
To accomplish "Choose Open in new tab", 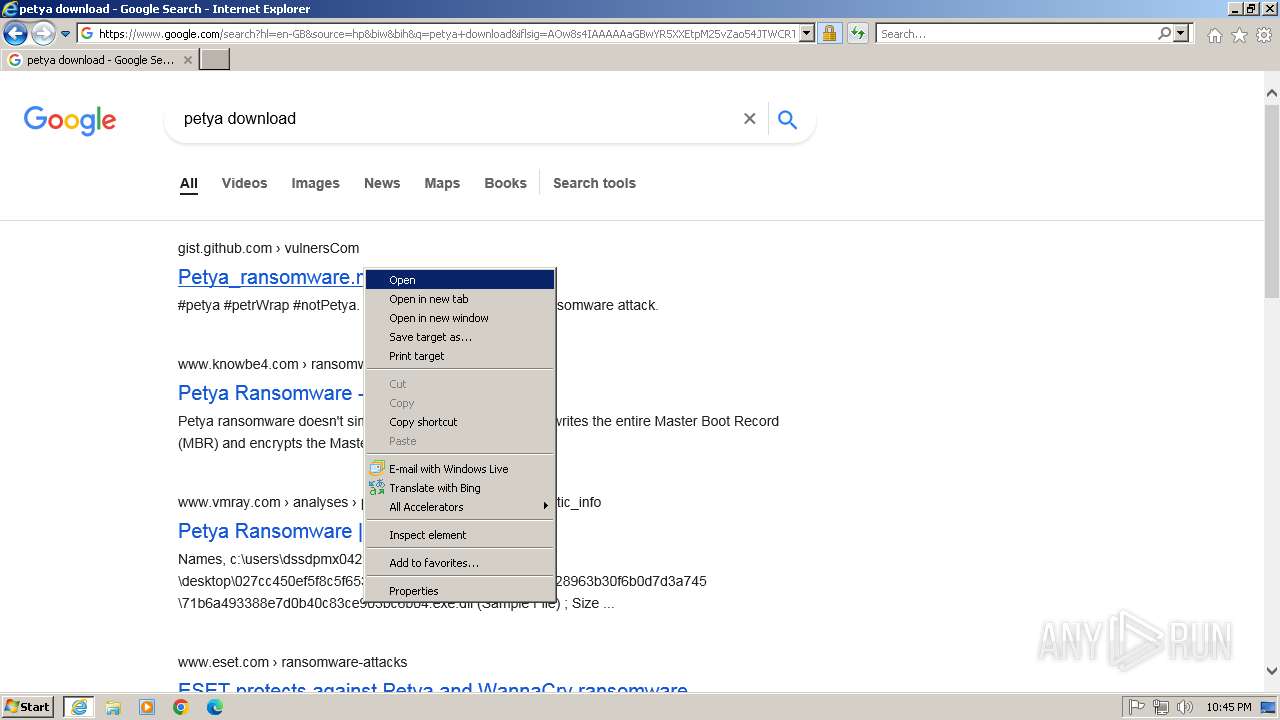I will [460, 299].
